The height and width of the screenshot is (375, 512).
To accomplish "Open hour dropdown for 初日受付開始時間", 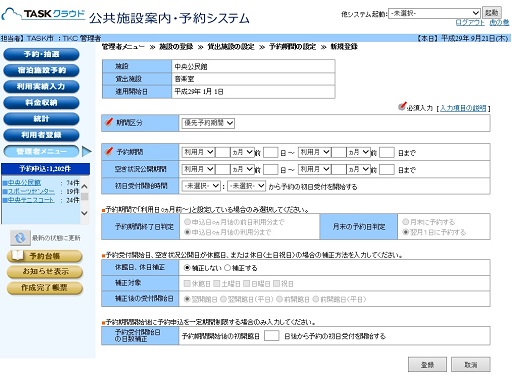I will [x=201, y=186].
